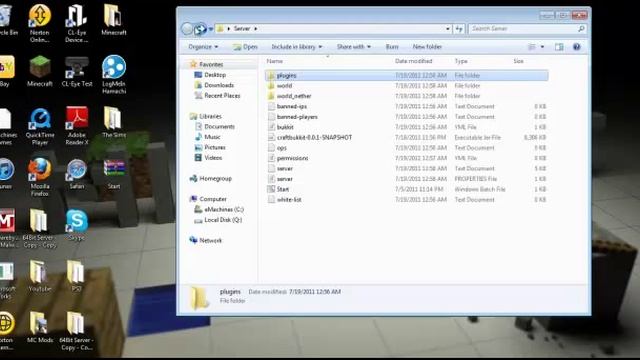Launch the CL-Eye Test shortcut
This screenshot has height=360, width=640.
(x=77, y=71)
